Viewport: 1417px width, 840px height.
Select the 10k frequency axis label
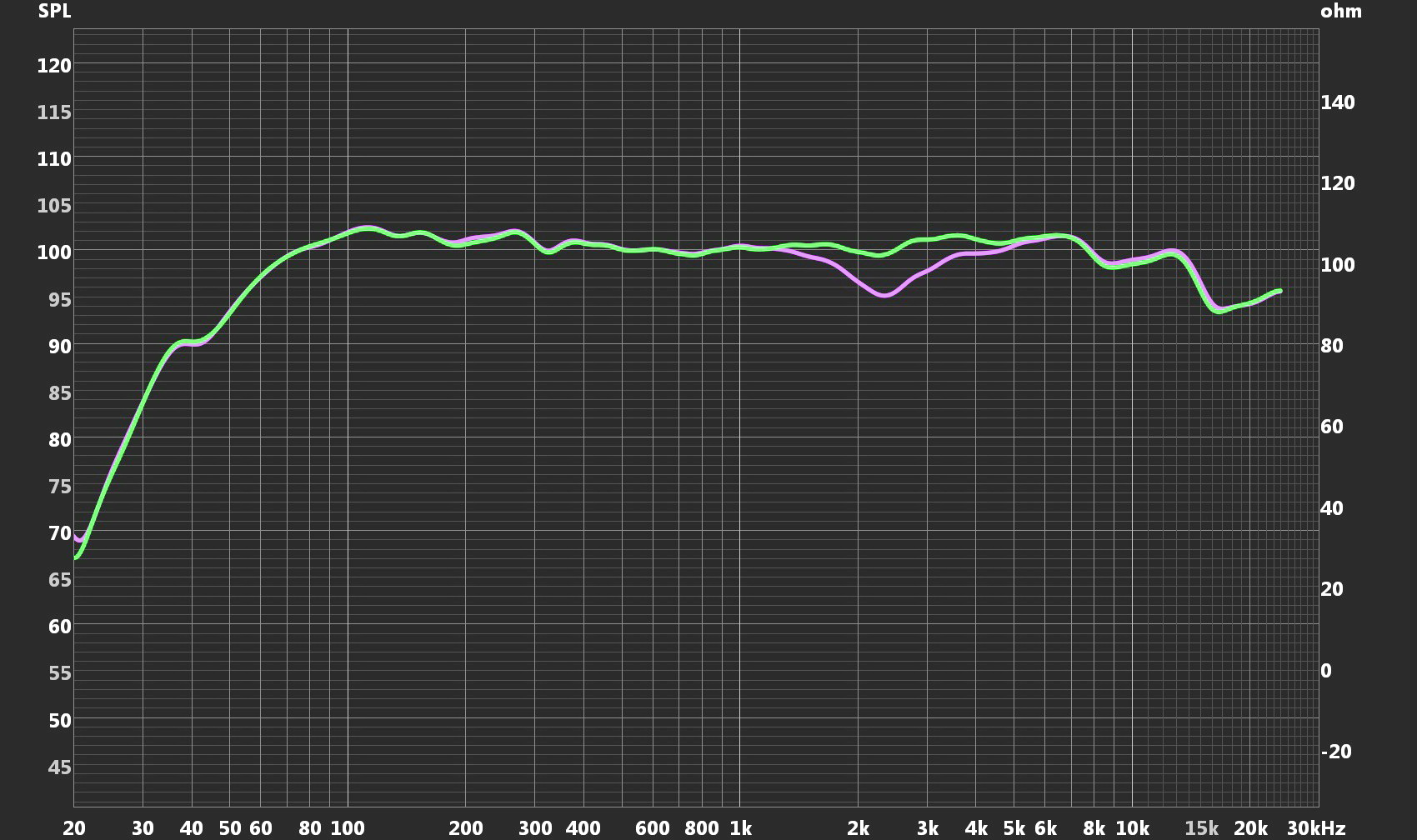coord(1132,828)
